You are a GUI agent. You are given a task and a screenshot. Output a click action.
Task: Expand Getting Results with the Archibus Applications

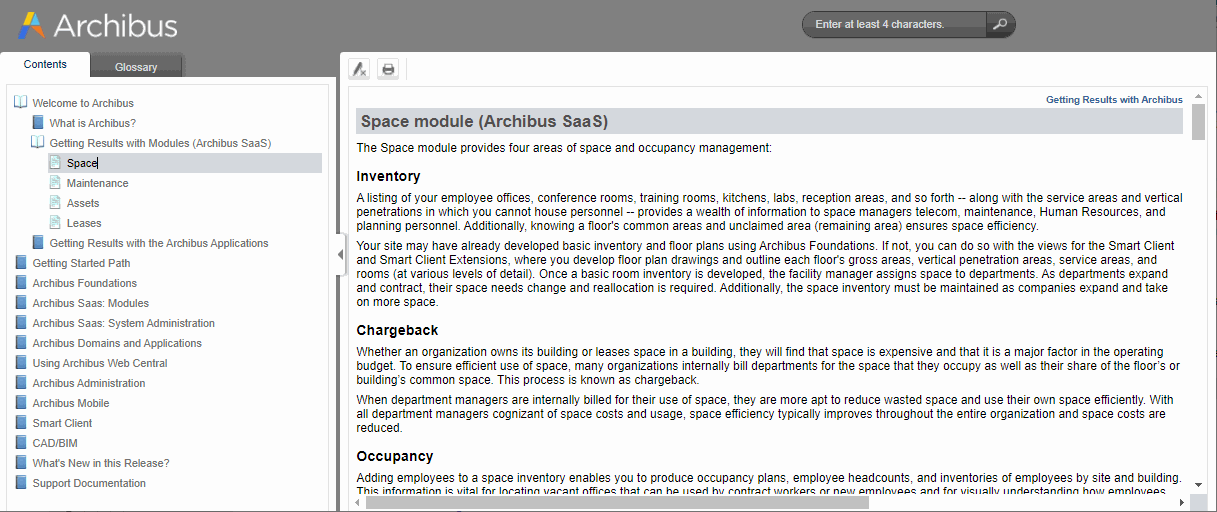click(x=38, y=243)
